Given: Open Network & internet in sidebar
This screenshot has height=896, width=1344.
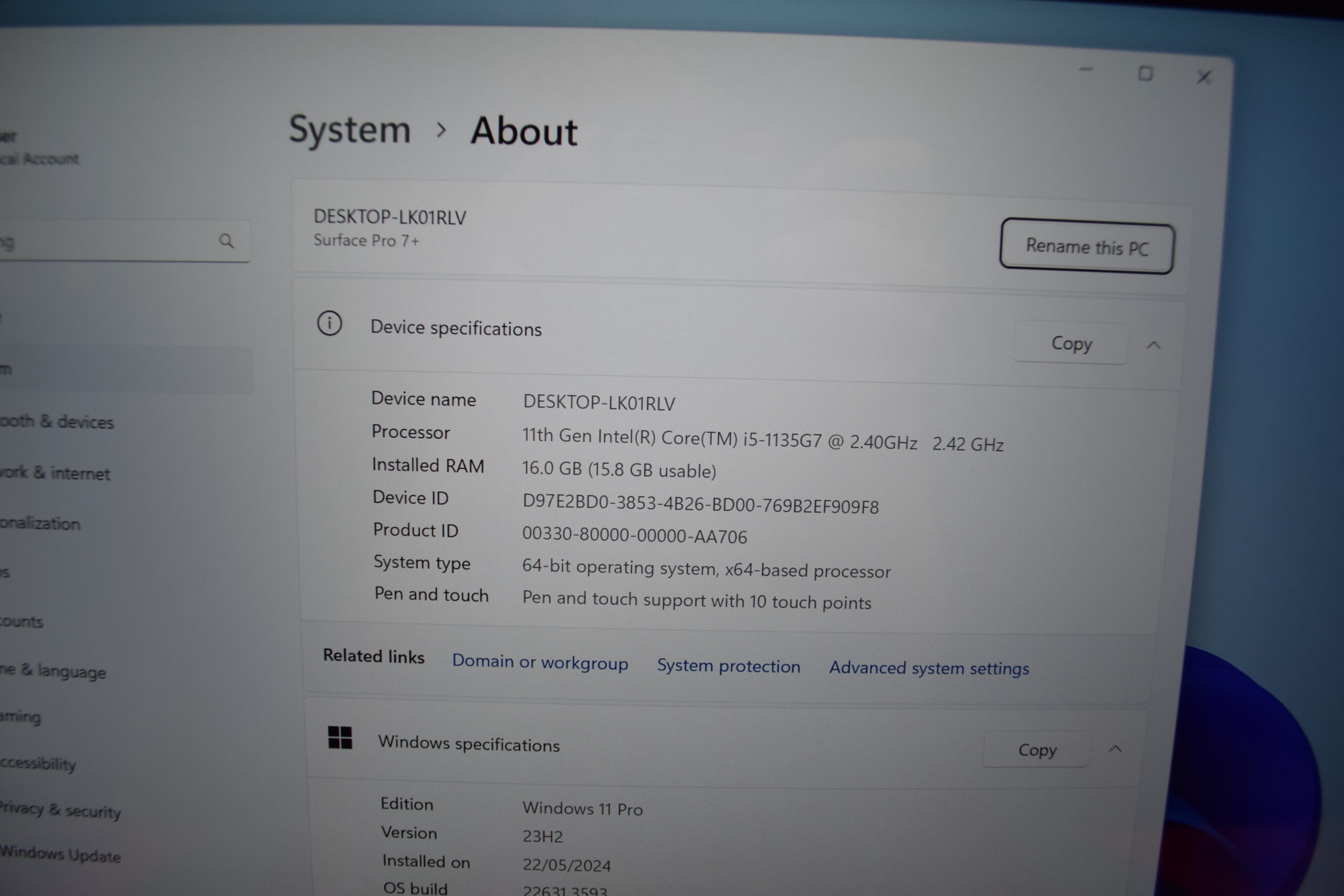Looking at the screenshot, I should (x=55, y=472).
